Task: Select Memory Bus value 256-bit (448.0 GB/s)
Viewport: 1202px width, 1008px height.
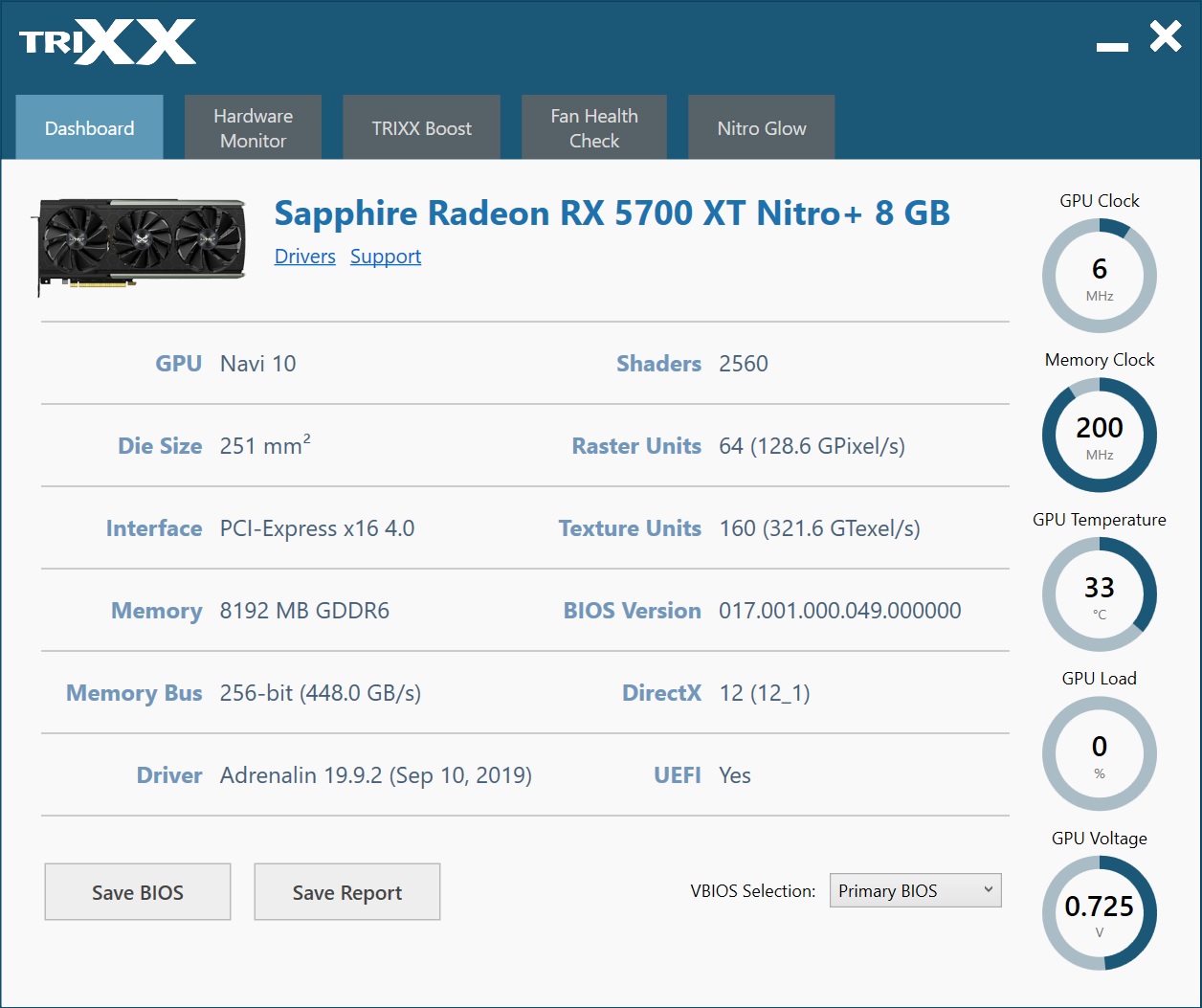Action: click(321, 693)
